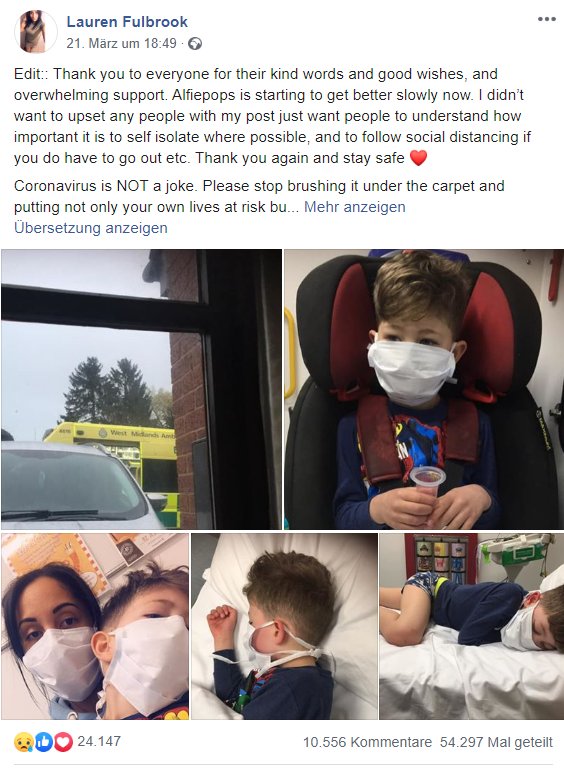Open the photo of boy in car seat

tap(424, 389)
